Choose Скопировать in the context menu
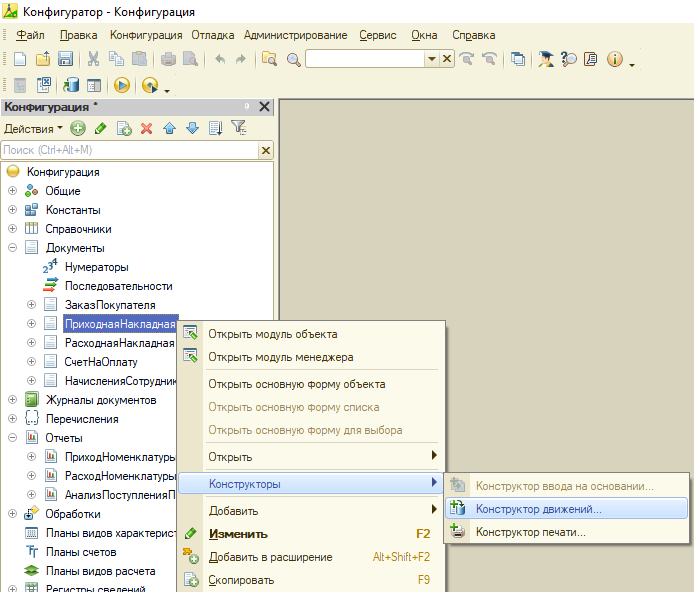The width and height of the screenshot is (694, 592). point(311,580)
